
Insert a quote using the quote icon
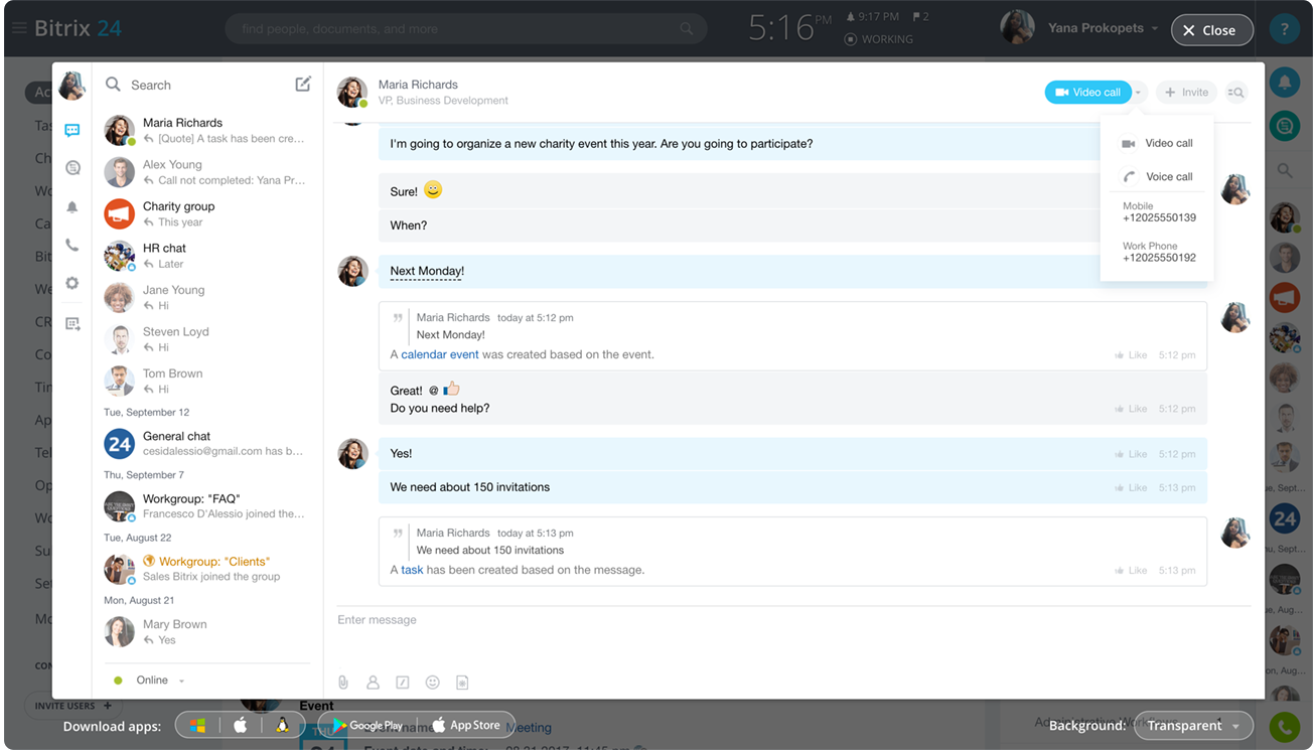tap(402, 682)
